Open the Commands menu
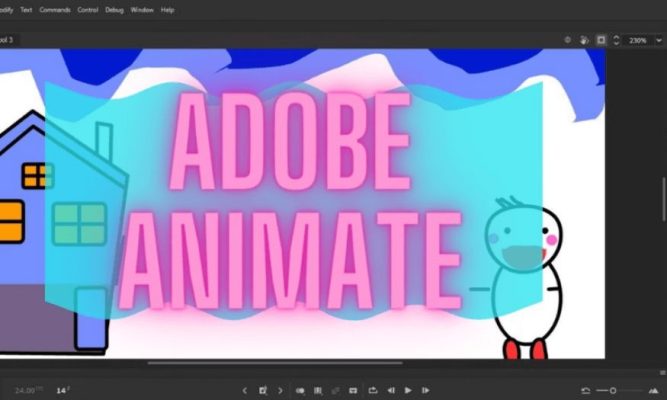This screenshot has width=667, height=400. (55, 9)
